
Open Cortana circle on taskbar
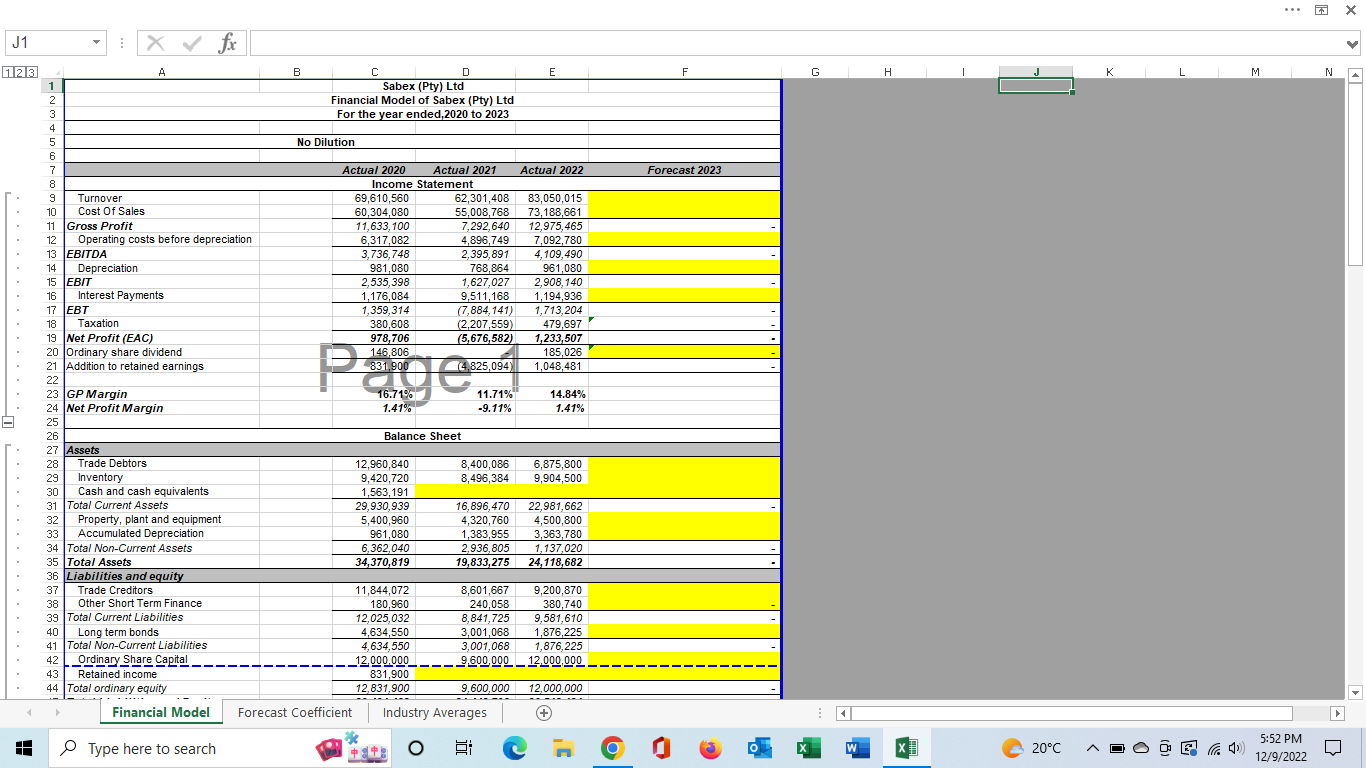point(416,749)
